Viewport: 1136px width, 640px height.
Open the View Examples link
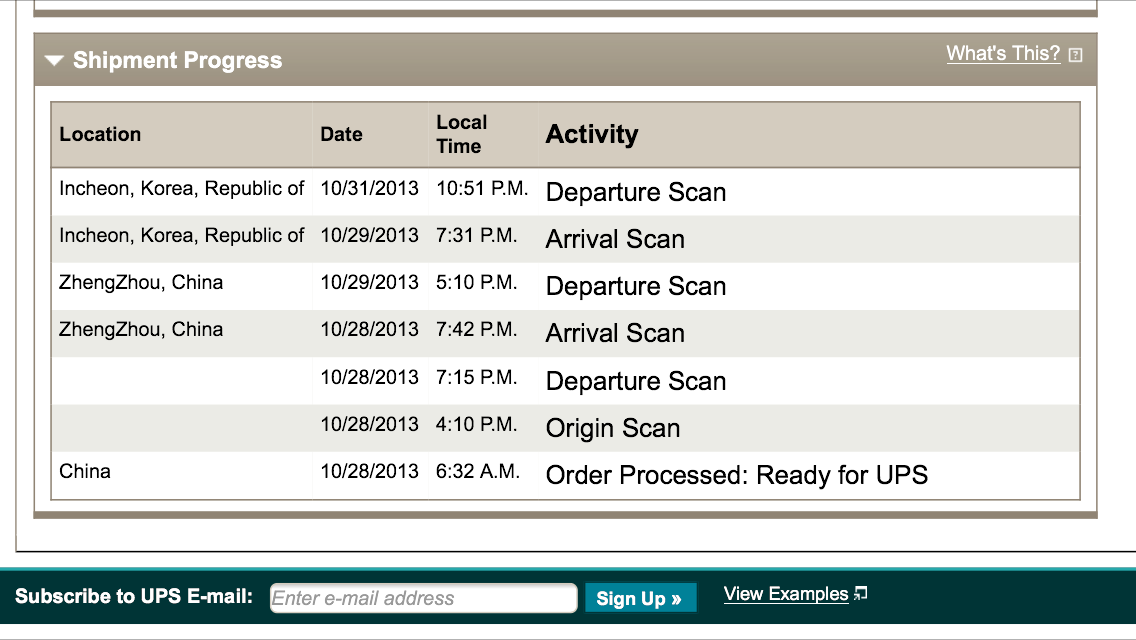pos(786,594)
